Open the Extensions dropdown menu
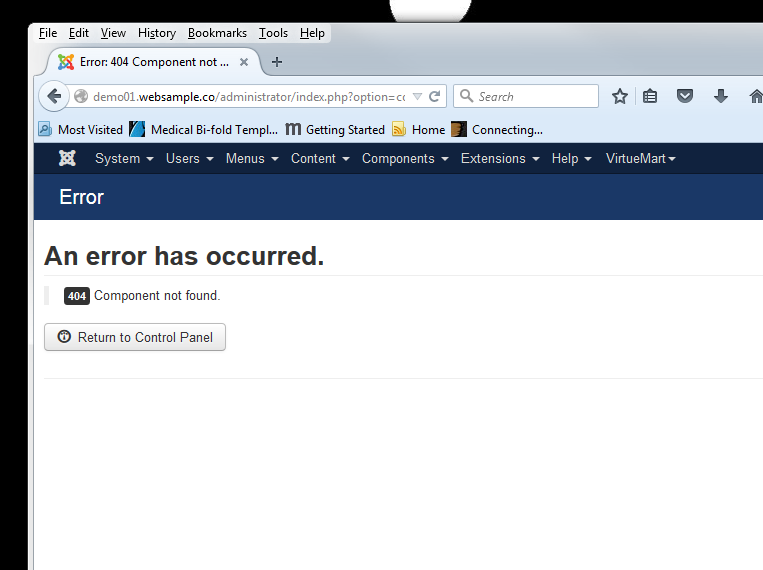This screenshot has width=763, height=570. coord(499,158)
